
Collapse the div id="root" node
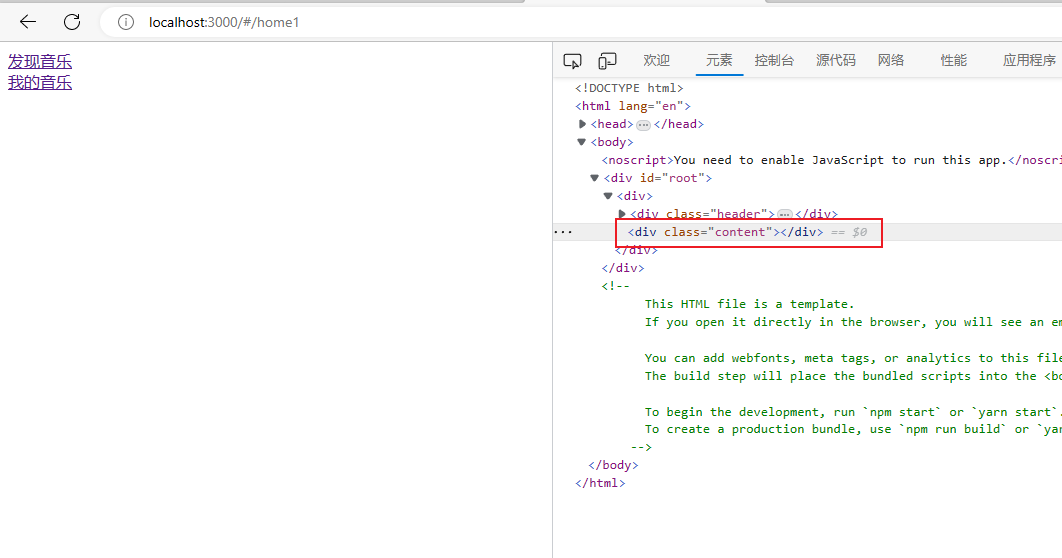pyautogui.click(x=595, y=178)
